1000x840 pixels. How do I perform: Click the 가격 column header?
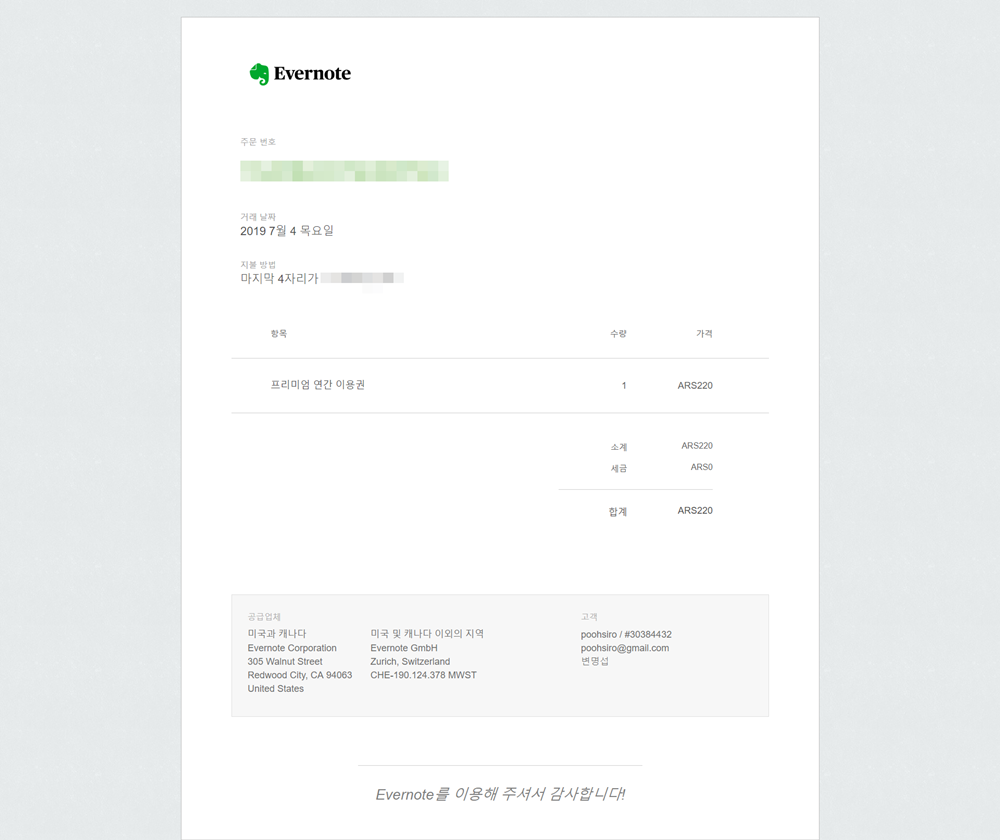pos(704,334)
